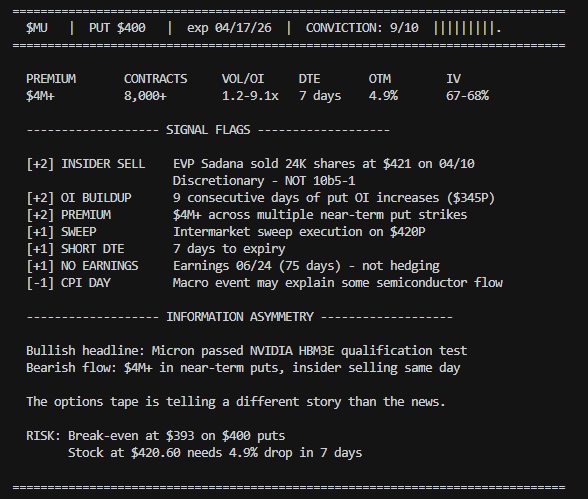Click the PREMIUM column header
This screenshot has width=588, height=499.
coord(51,79)
